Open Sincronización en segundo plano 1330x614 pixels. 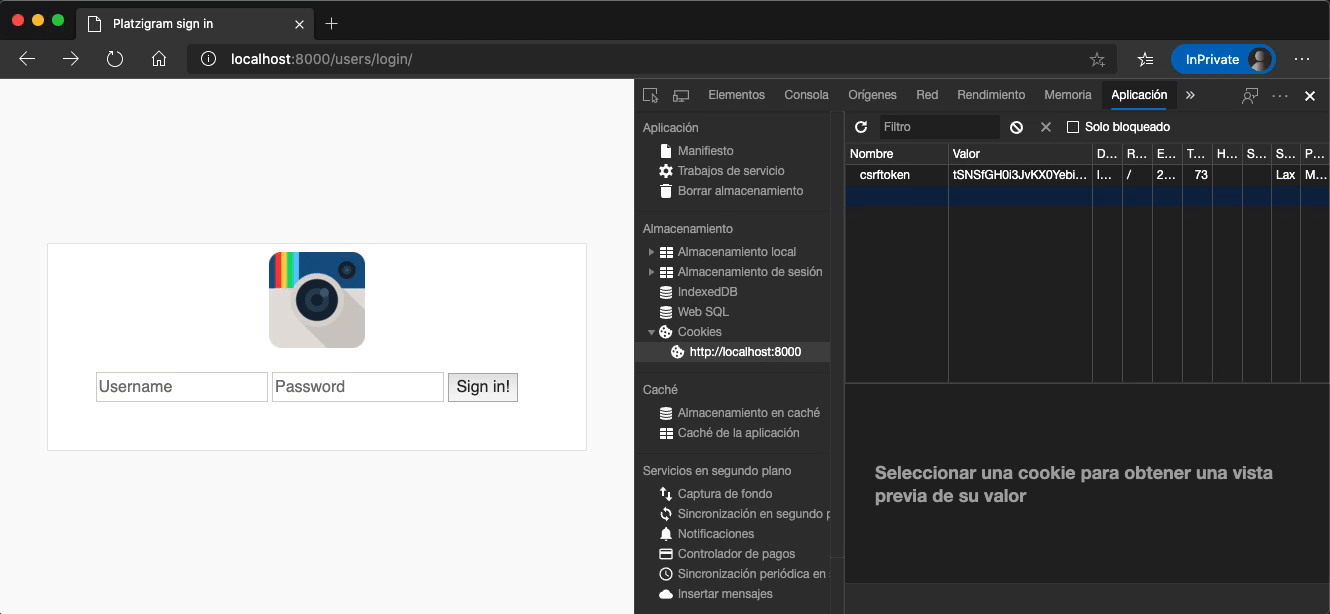(753, 514)
